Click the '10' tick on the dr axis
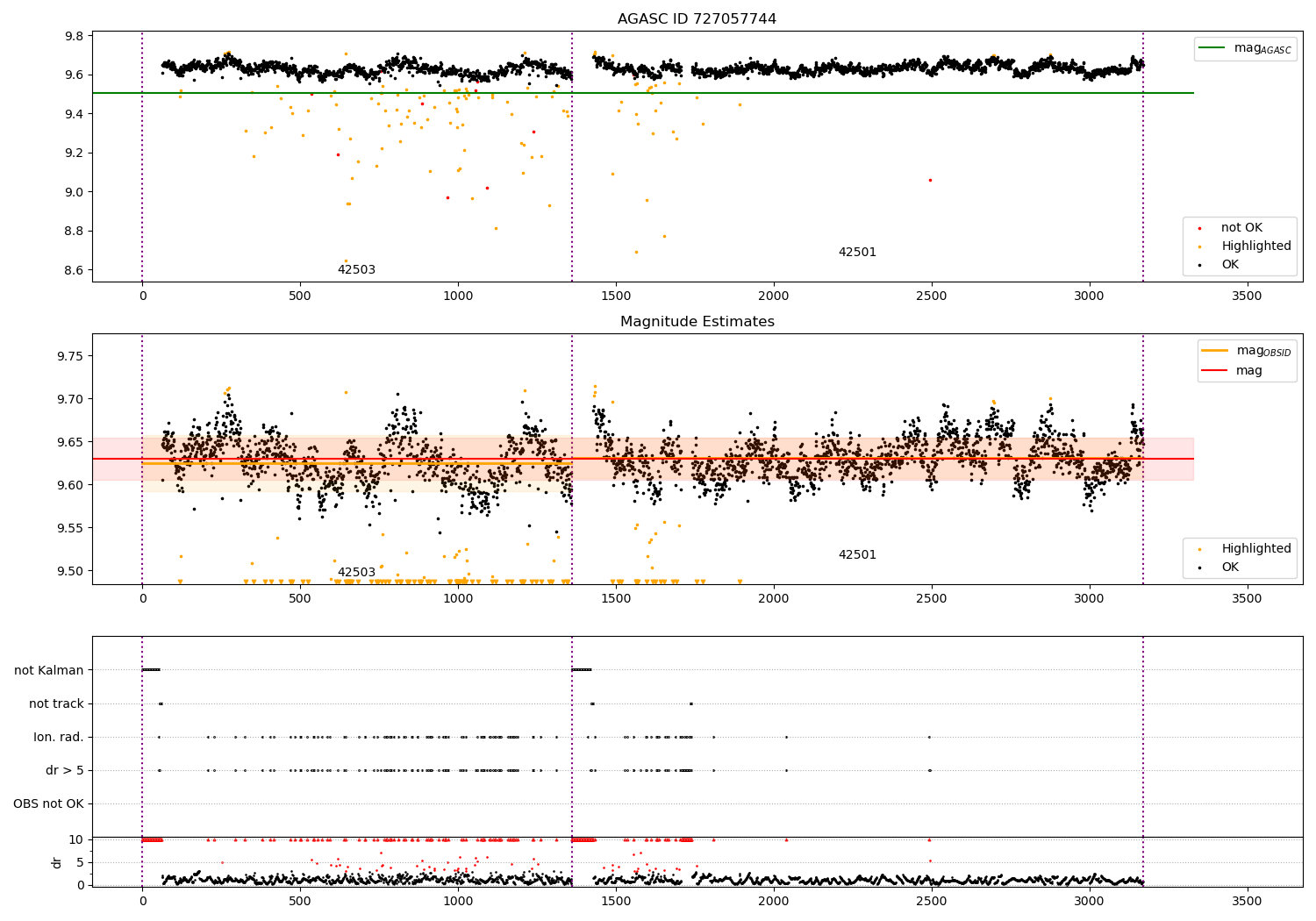This screenshot has height=921, width=1316. pos(76,839)
